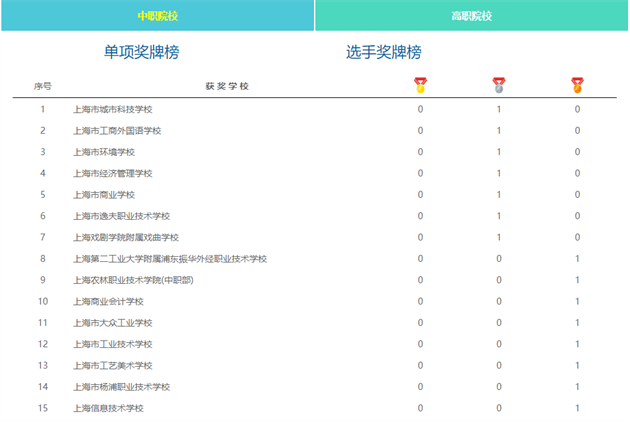630x422 pixels.
Task: Open 上海戏剧学院附属戏曲学校 entry
Action: pos(126,237)
